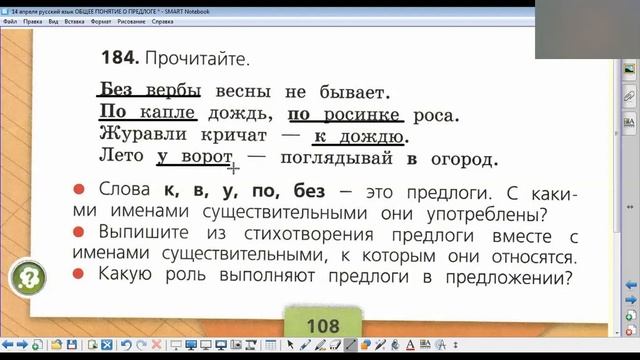The width and height of the screenshot is (640, 360).
Task: Go to next page from side panel arrow
Action: pyautogui.click(x=631, y=300)
